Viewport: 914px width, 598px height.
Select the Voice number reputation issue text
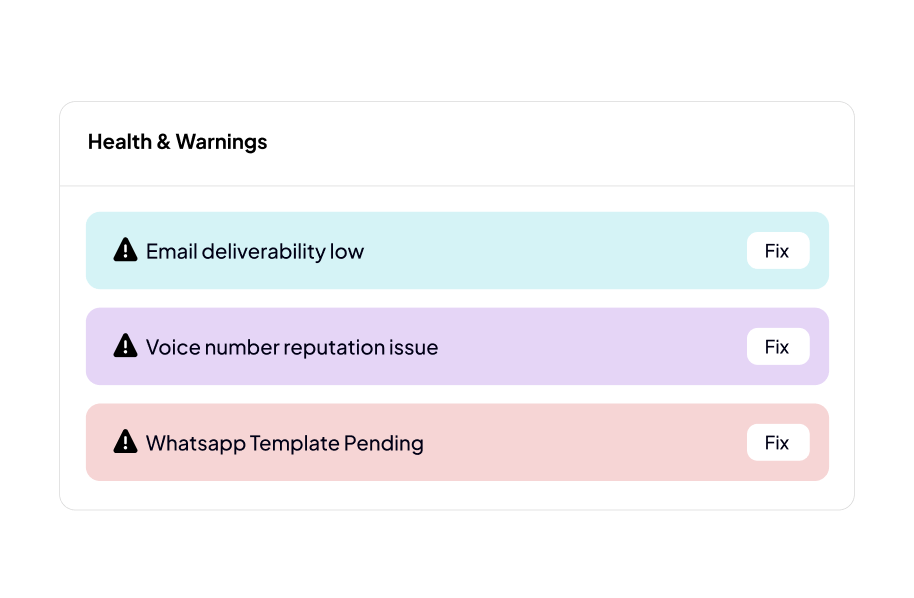292,347
